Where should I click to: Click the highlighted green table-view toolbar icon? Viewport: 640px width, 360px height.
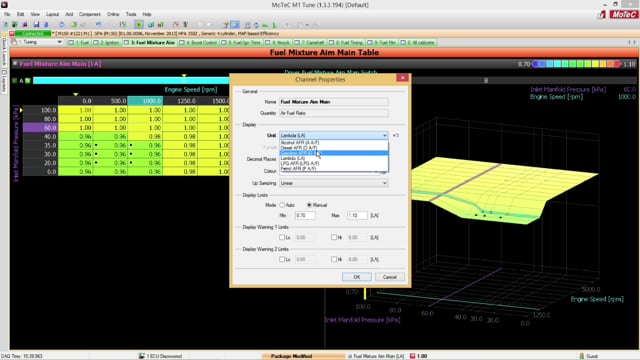click(x=139, y=25)
